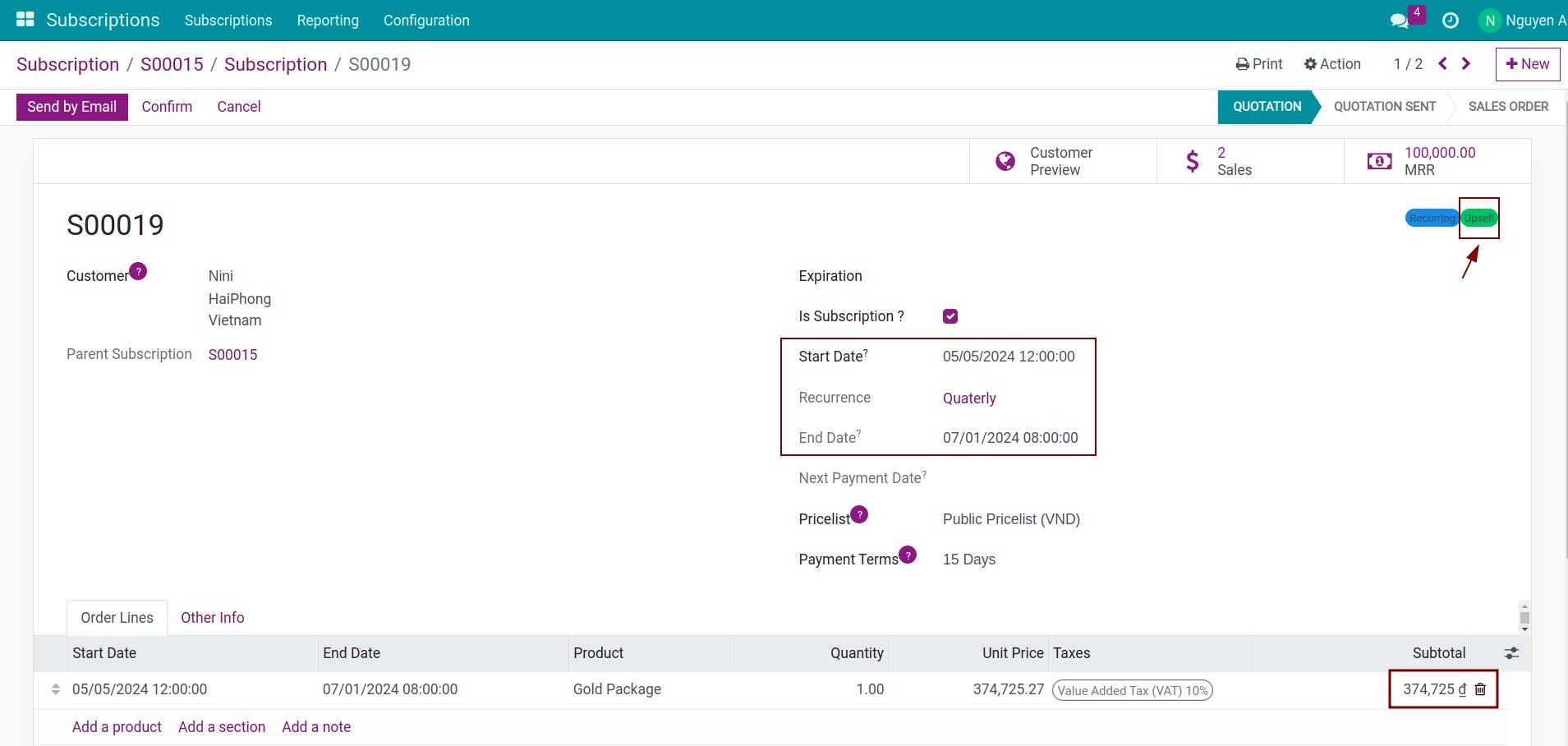The width and height of the screenshot is (1568, 746).
Task: Sort by the Subtotal column header
Action: (x=1439, y=653)
